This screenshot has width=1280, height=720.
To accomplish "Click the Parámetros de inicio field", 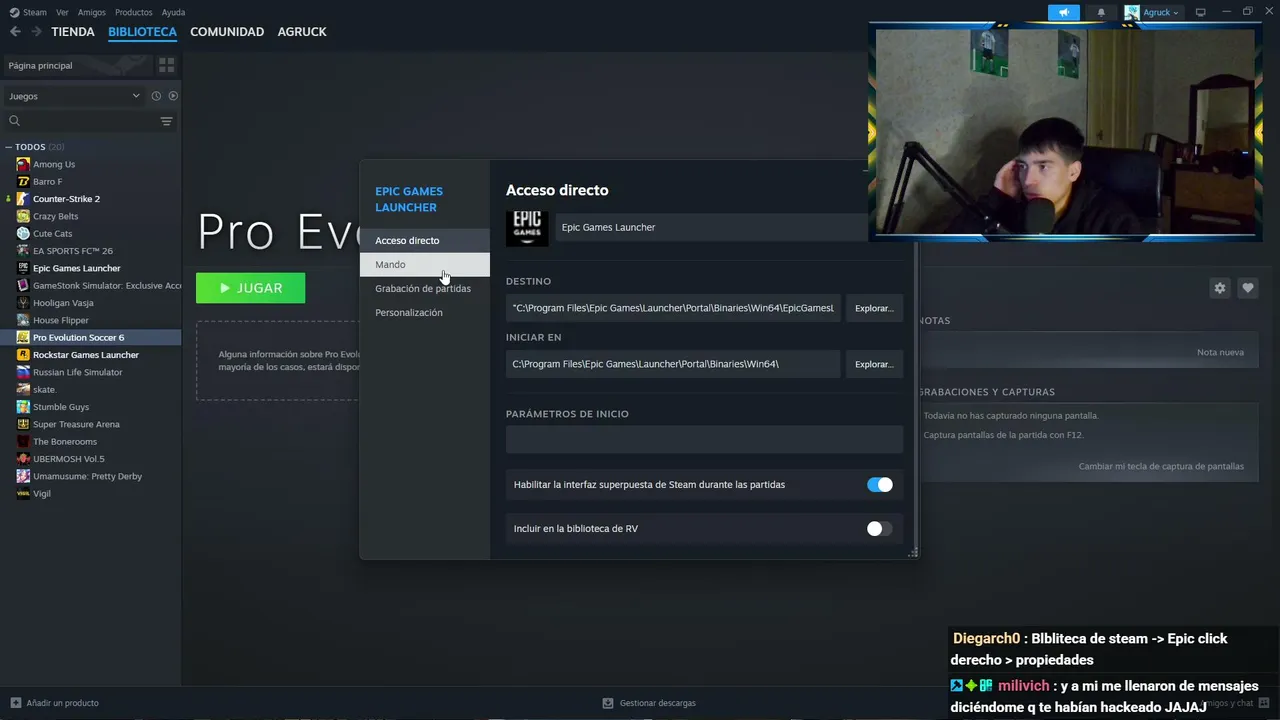I will click(704, 439).
